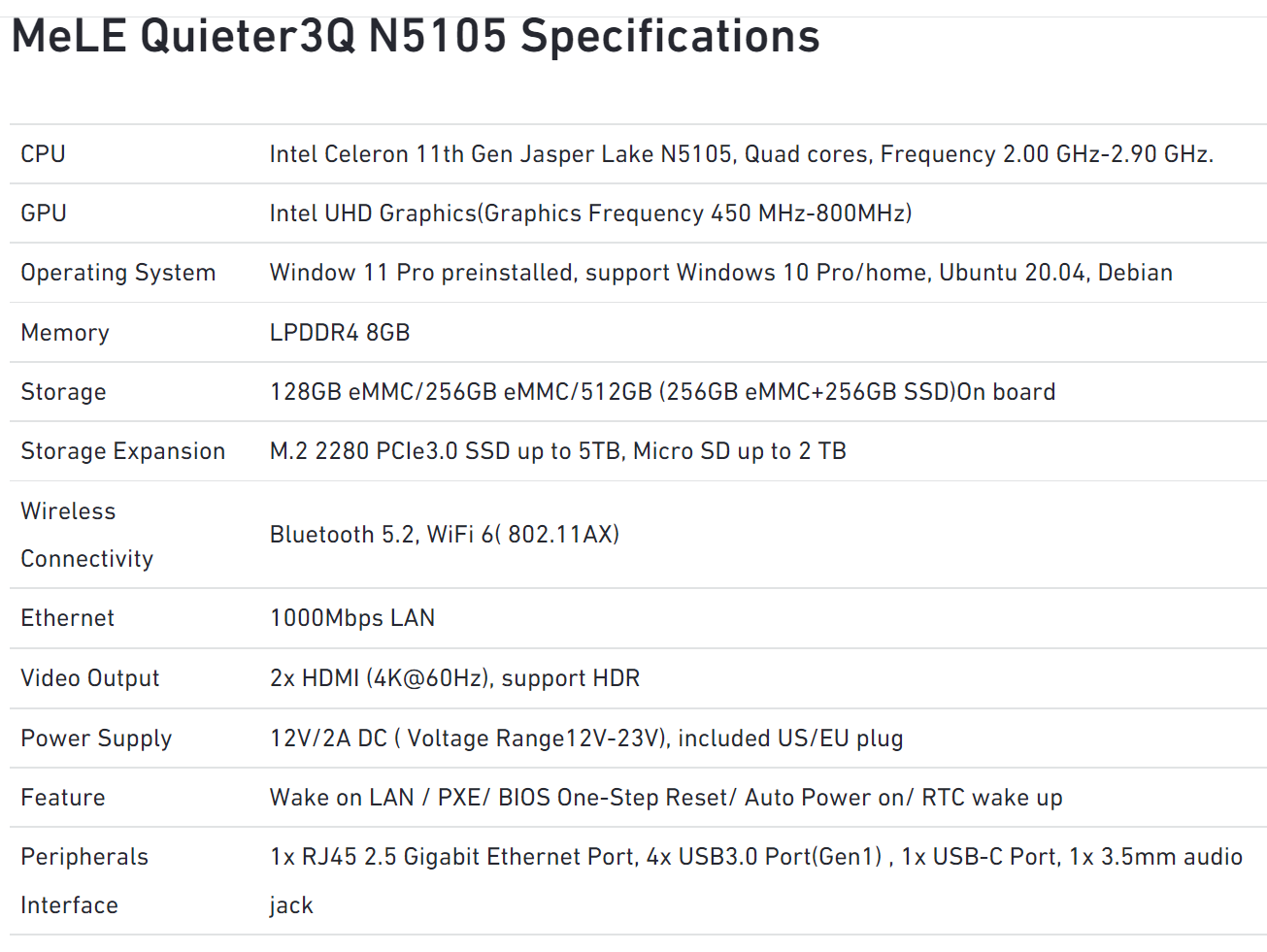Screen dimensions: 1267x952
Task: Click the LPDDR4 8GB memory value
Action: [340, 333]
